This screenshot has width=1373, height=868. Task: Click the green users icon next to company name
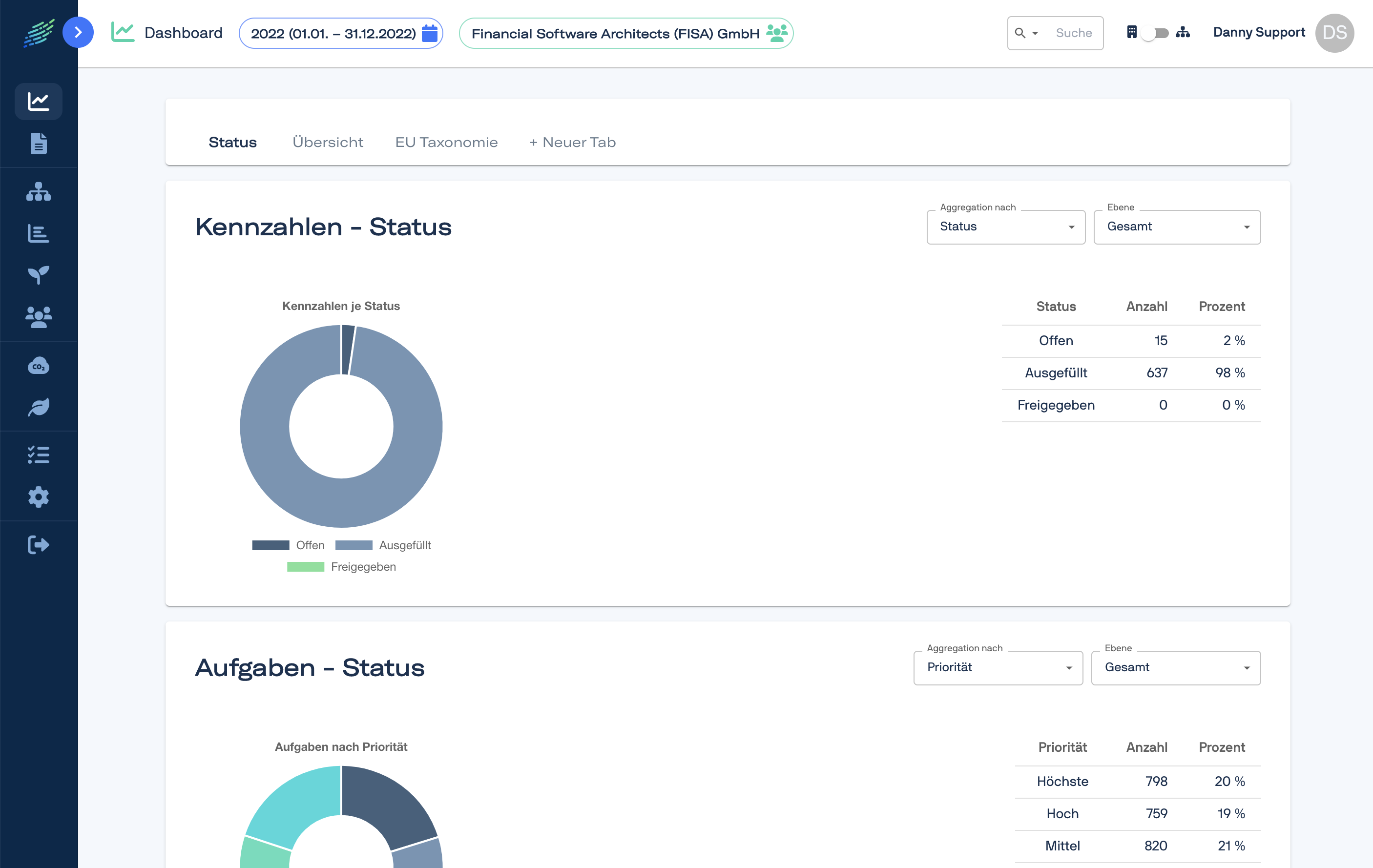777,33
